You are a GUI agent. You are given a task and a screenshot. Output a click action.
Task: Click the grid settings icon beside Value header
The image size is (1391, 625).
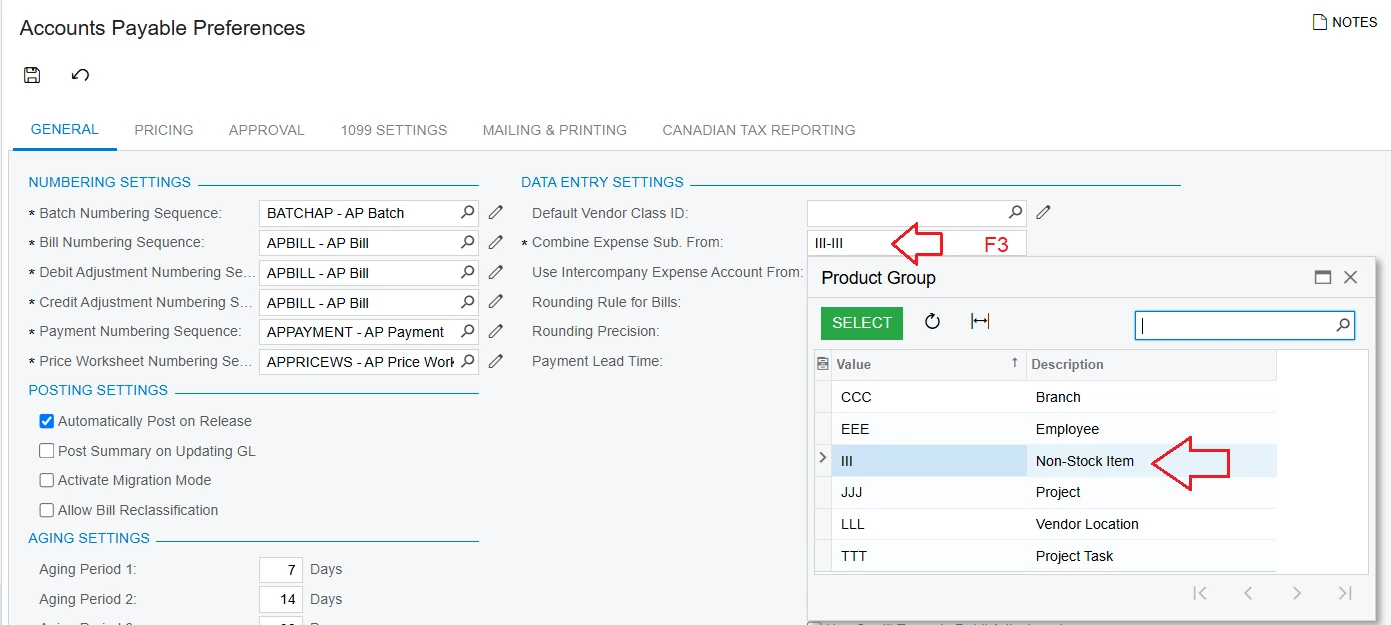click(823, 364)
